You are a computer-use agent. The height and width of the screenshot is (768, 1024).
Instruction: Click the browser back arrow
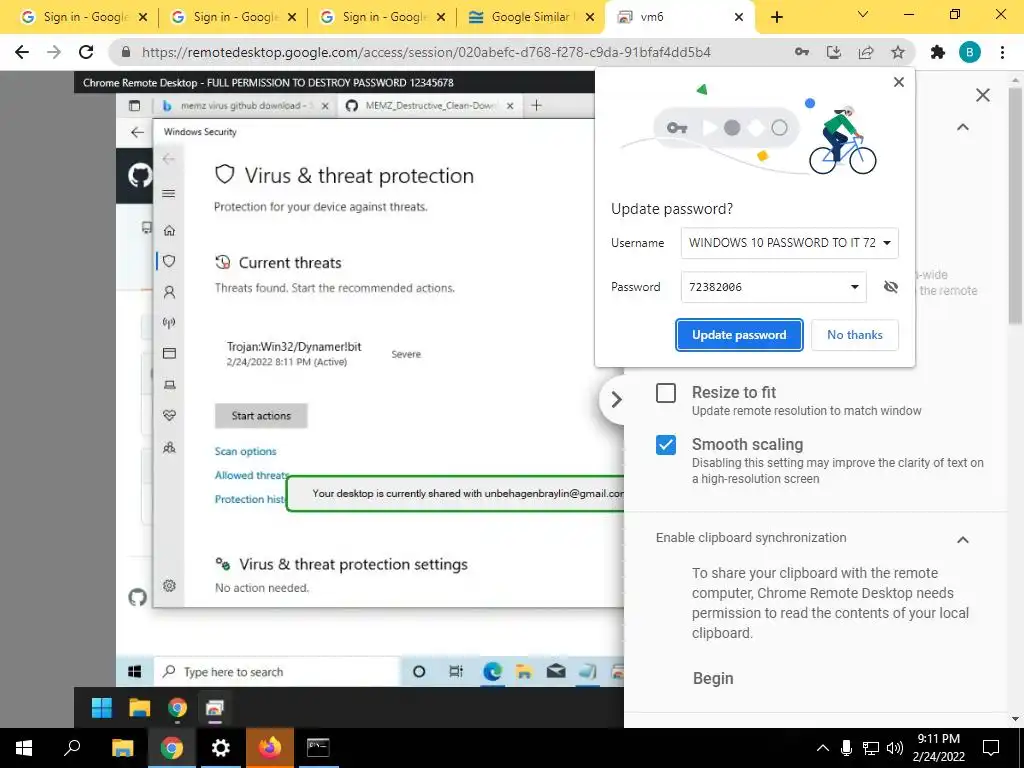click(x=22, y=52)
